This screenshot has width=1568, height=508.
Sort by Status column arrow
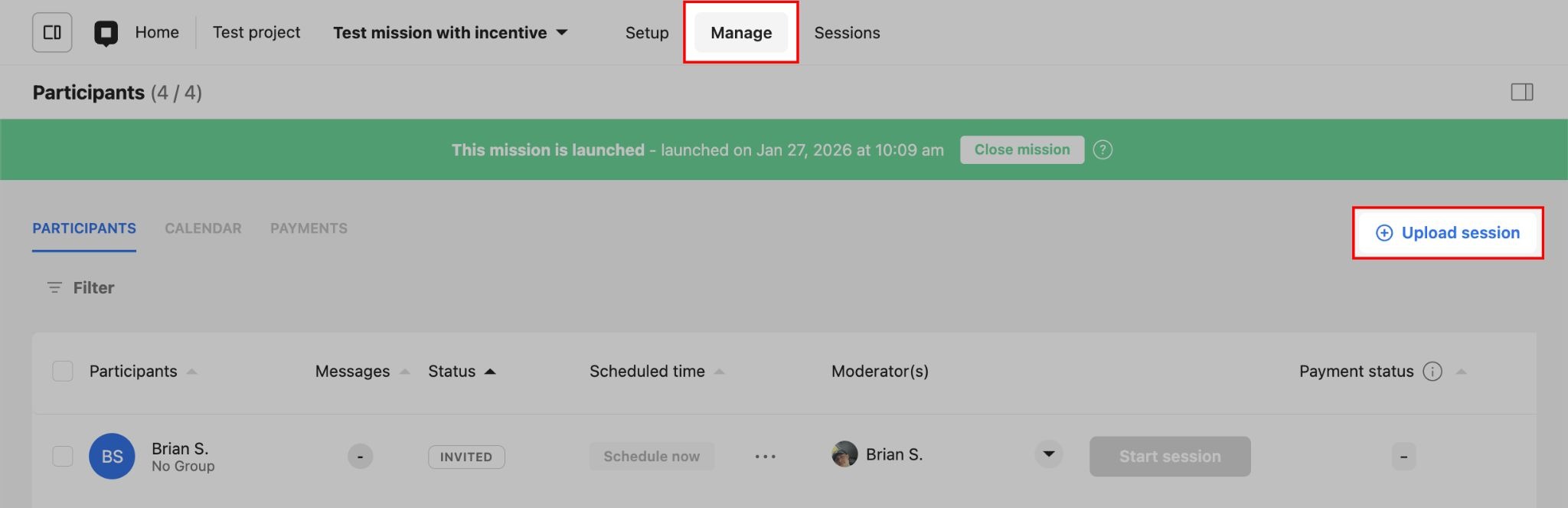tap(490, 372)
